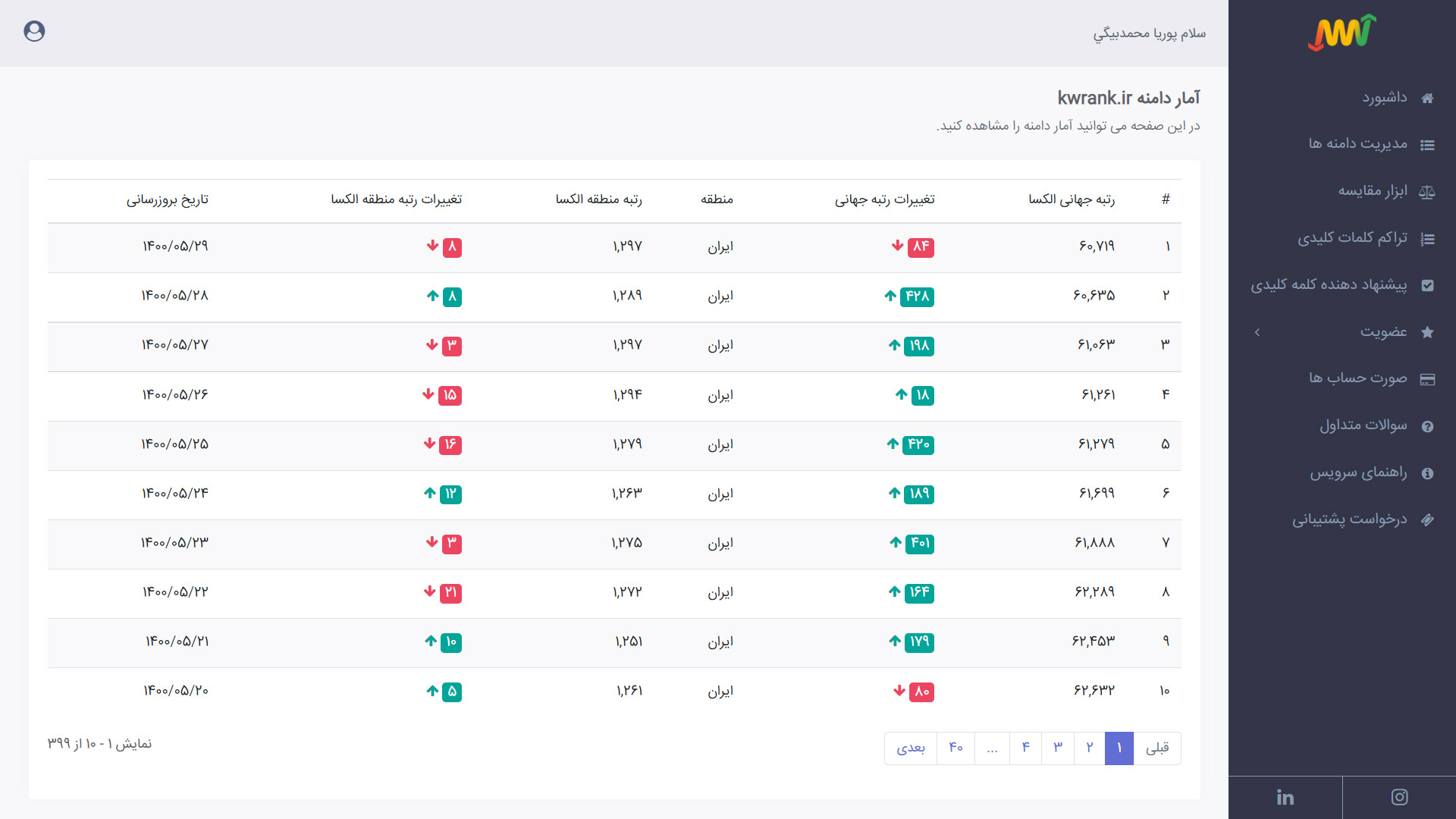Click the service guide info icon

1427,473
